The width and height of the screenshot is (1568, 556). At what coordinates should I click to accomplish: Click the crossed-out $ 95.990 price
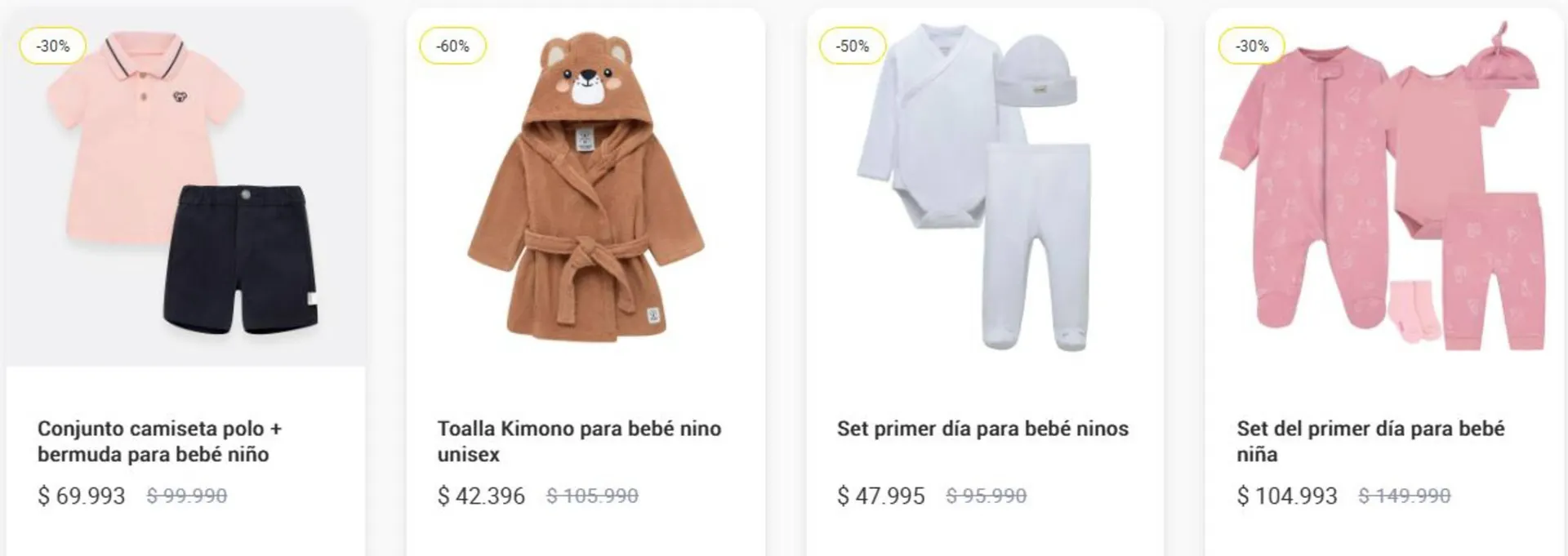[x=986, y=496]
